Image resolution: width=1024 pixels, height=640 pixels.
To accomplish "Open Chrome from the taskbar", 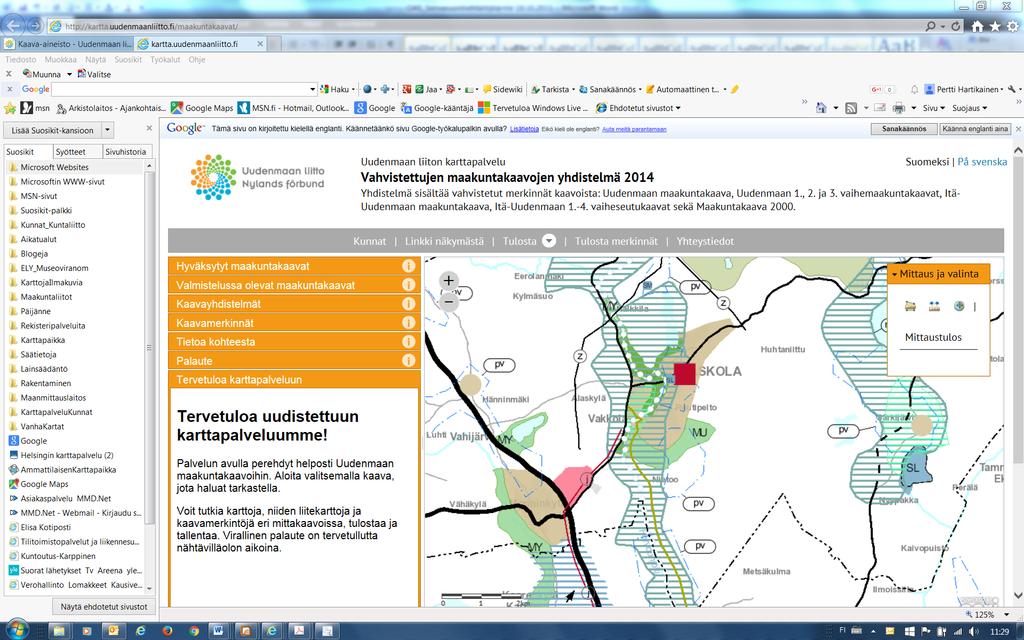I will [194, 631].
